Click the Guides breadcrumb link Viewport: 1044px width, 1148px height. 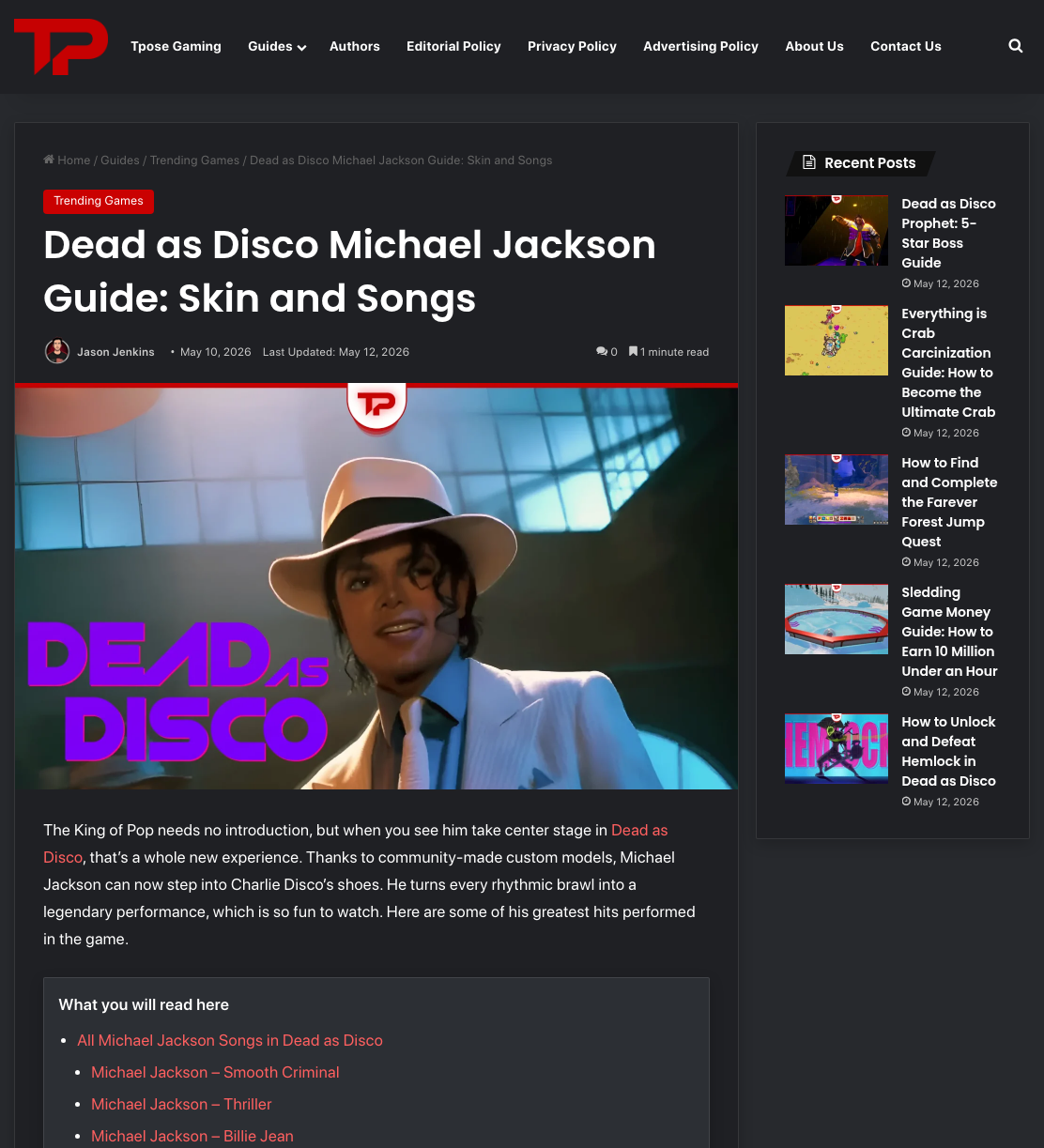click(120, 161)
